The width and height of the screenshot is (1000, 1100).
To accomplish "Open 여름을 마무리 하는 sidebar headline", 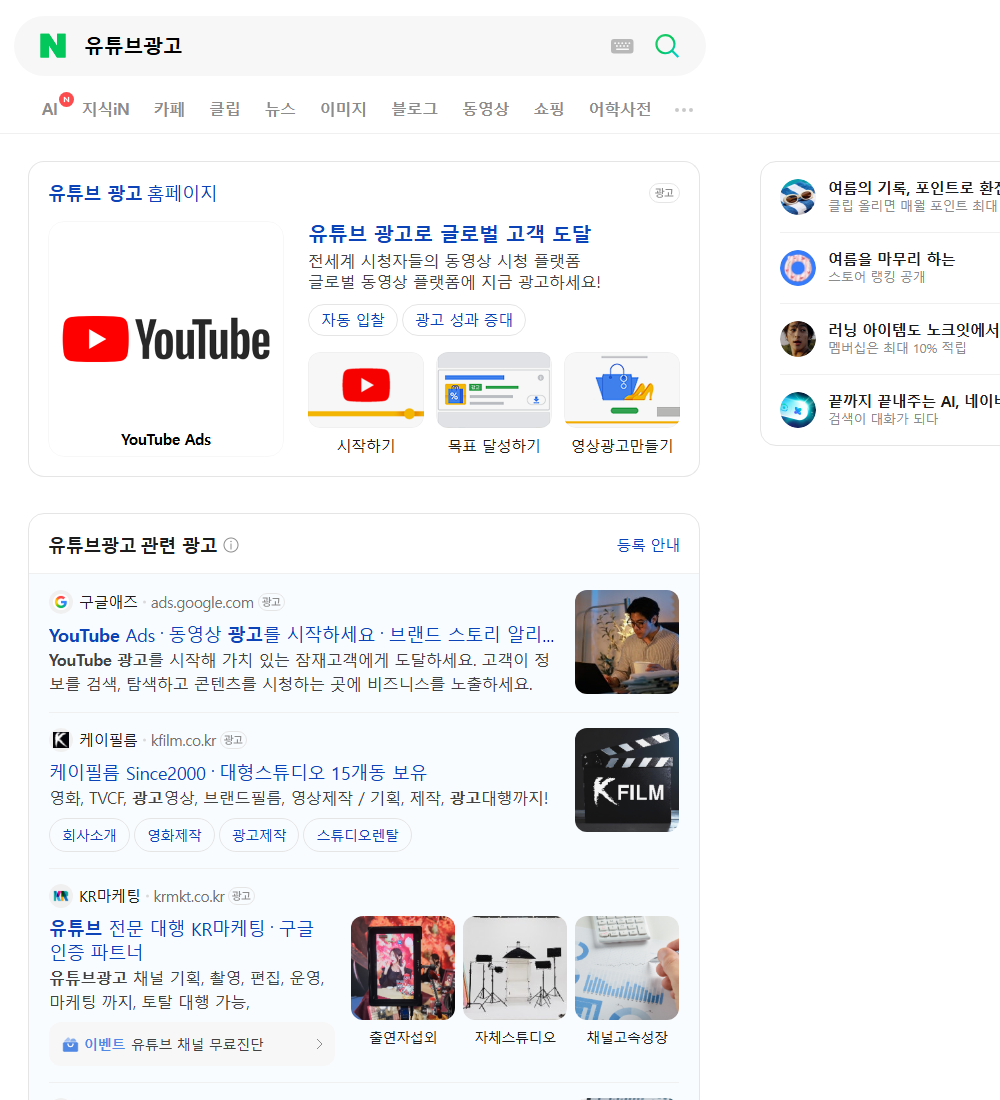I will 891,259.
